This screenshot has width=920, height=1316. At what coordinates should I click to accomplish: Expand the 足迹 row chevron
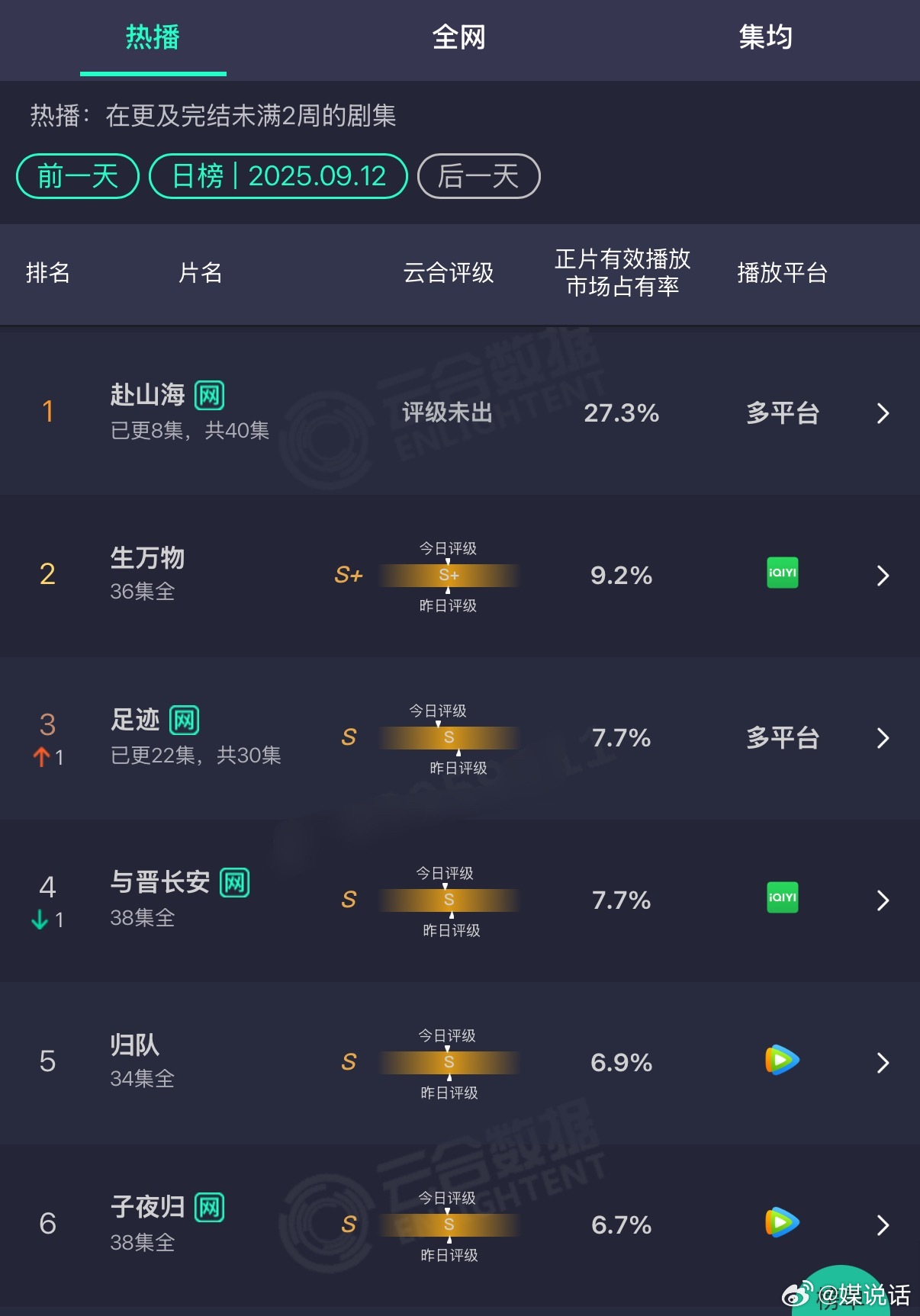click(x=883, y=738)
